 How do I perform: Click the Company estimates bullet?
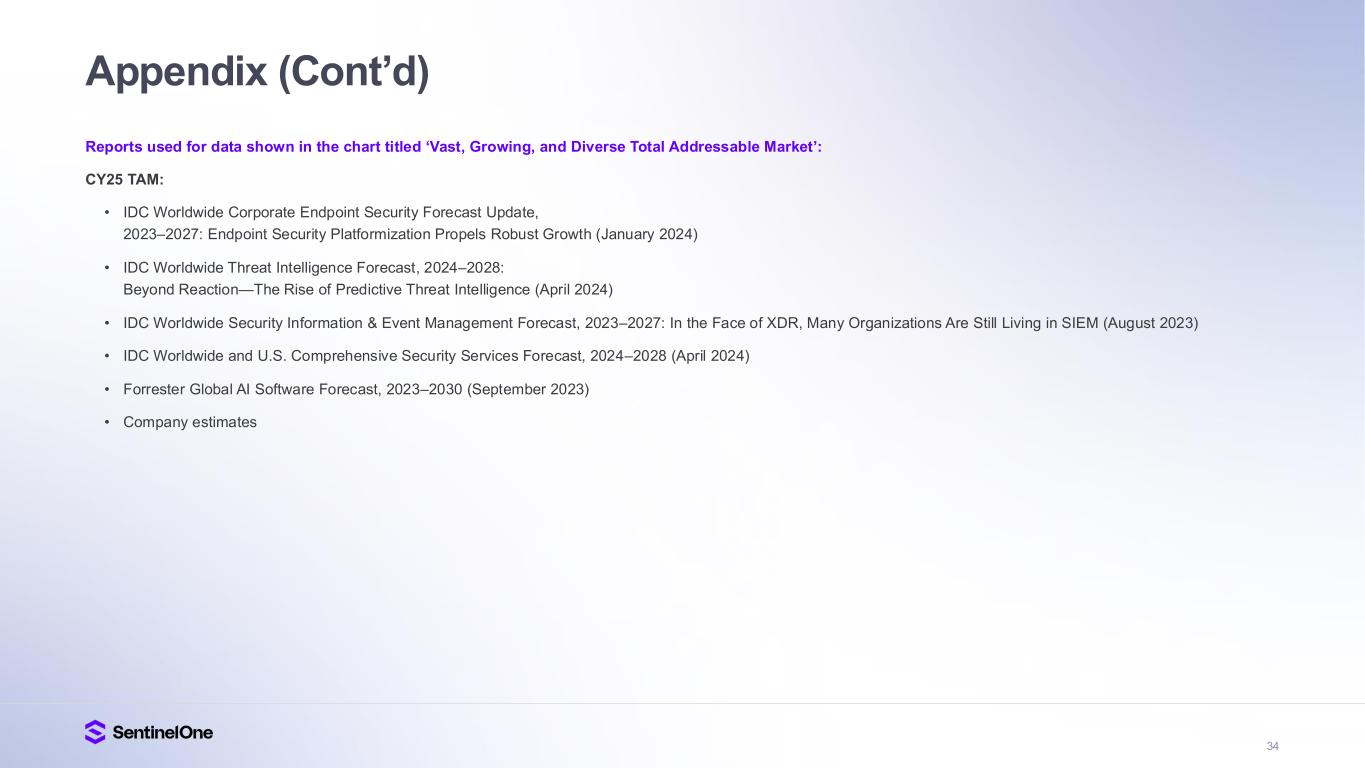tap(190, 422)
